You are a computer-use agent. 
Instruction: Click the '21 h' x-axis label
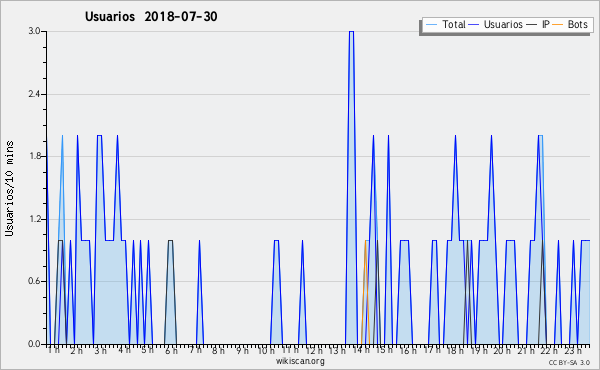tap(526, 350)
